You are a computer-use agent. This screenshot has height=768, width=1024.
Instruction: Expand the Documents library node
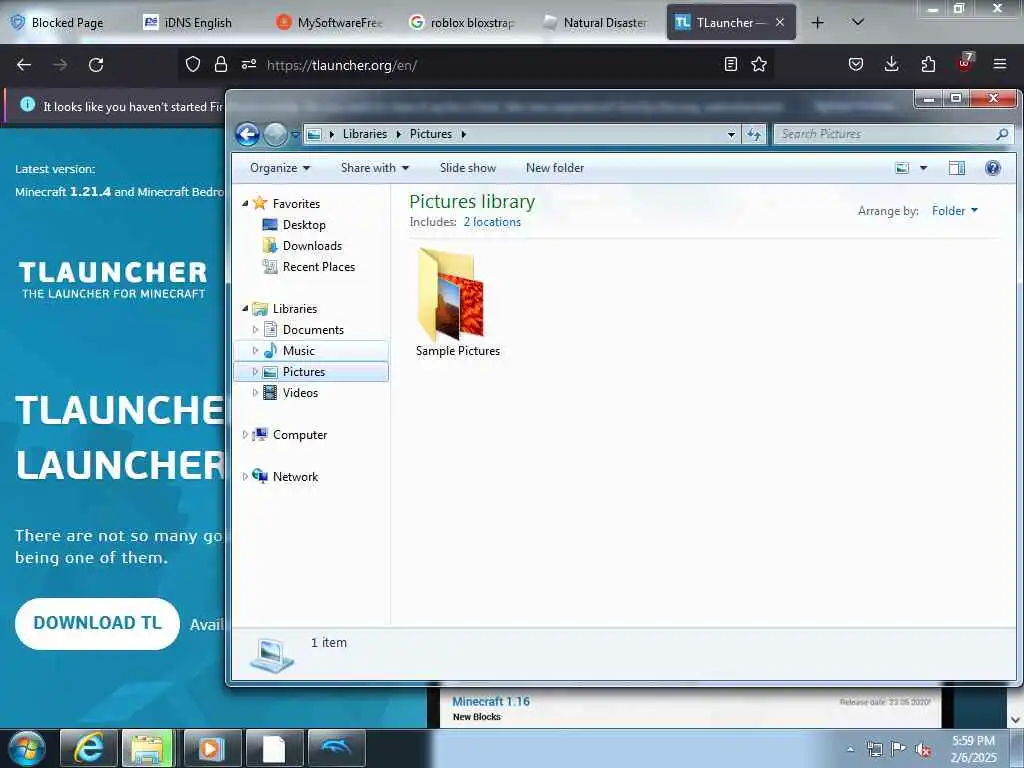coord(255,330)
